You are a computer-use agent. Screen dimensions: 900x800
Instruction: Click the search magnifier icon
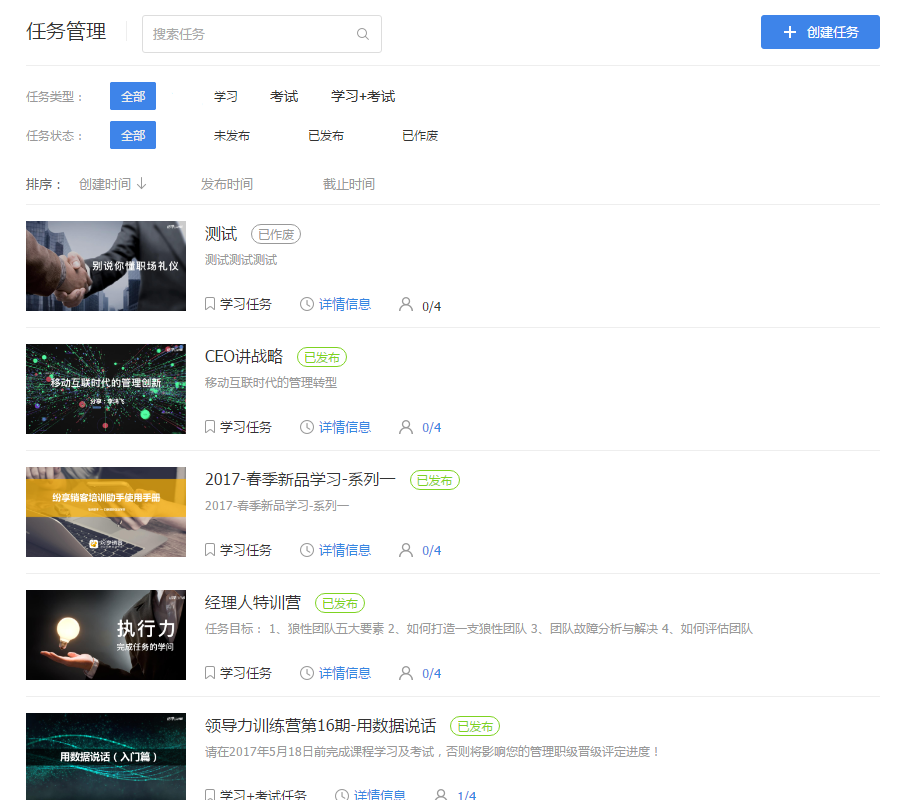point(362,34)
